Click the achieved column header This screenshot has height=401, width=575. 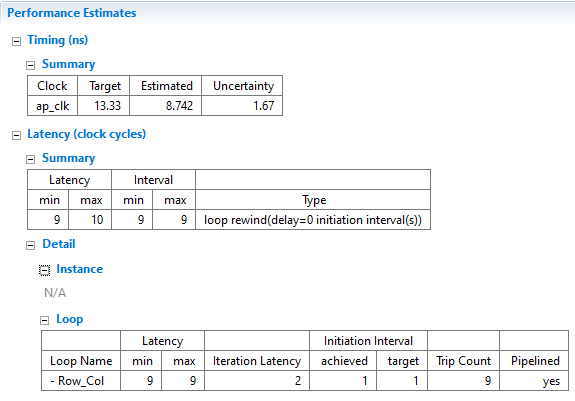[343, 361]
